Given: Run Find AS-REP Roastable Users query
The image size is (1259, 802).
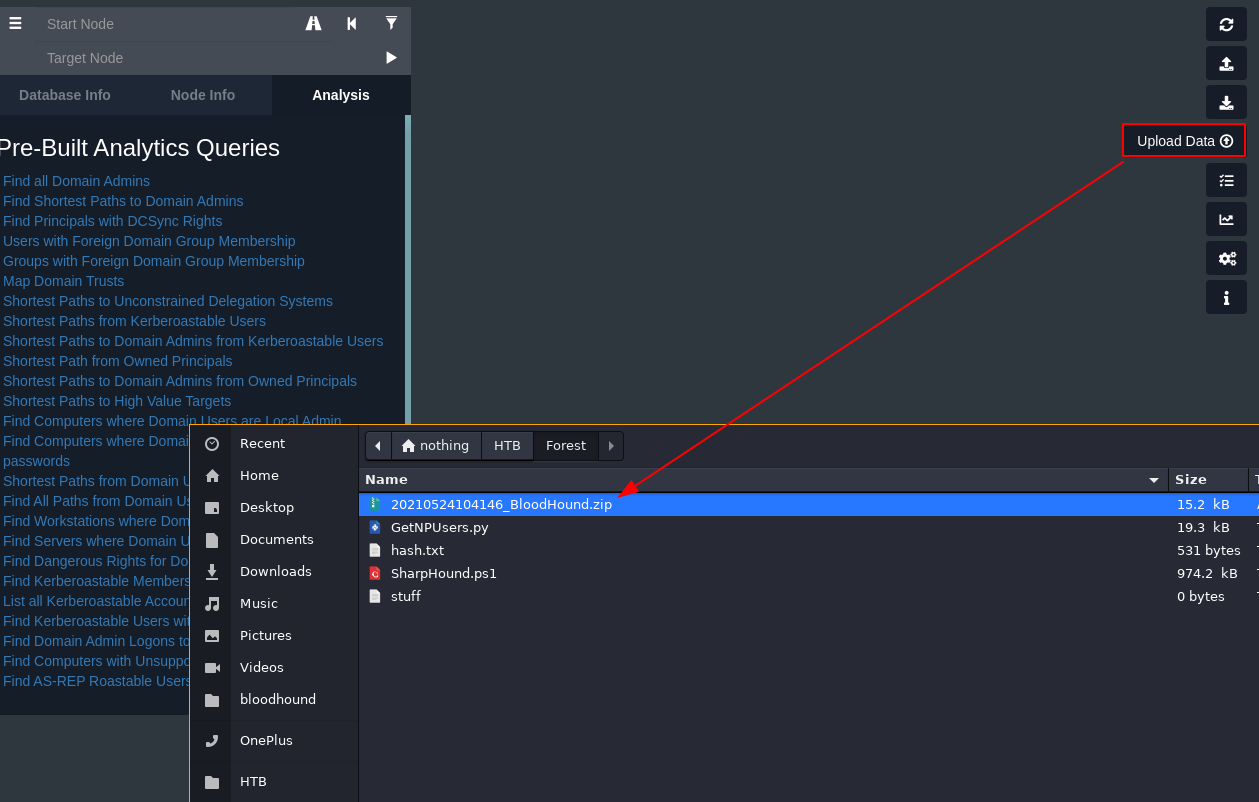Looking at the screenshot, I should coord(97,681).
